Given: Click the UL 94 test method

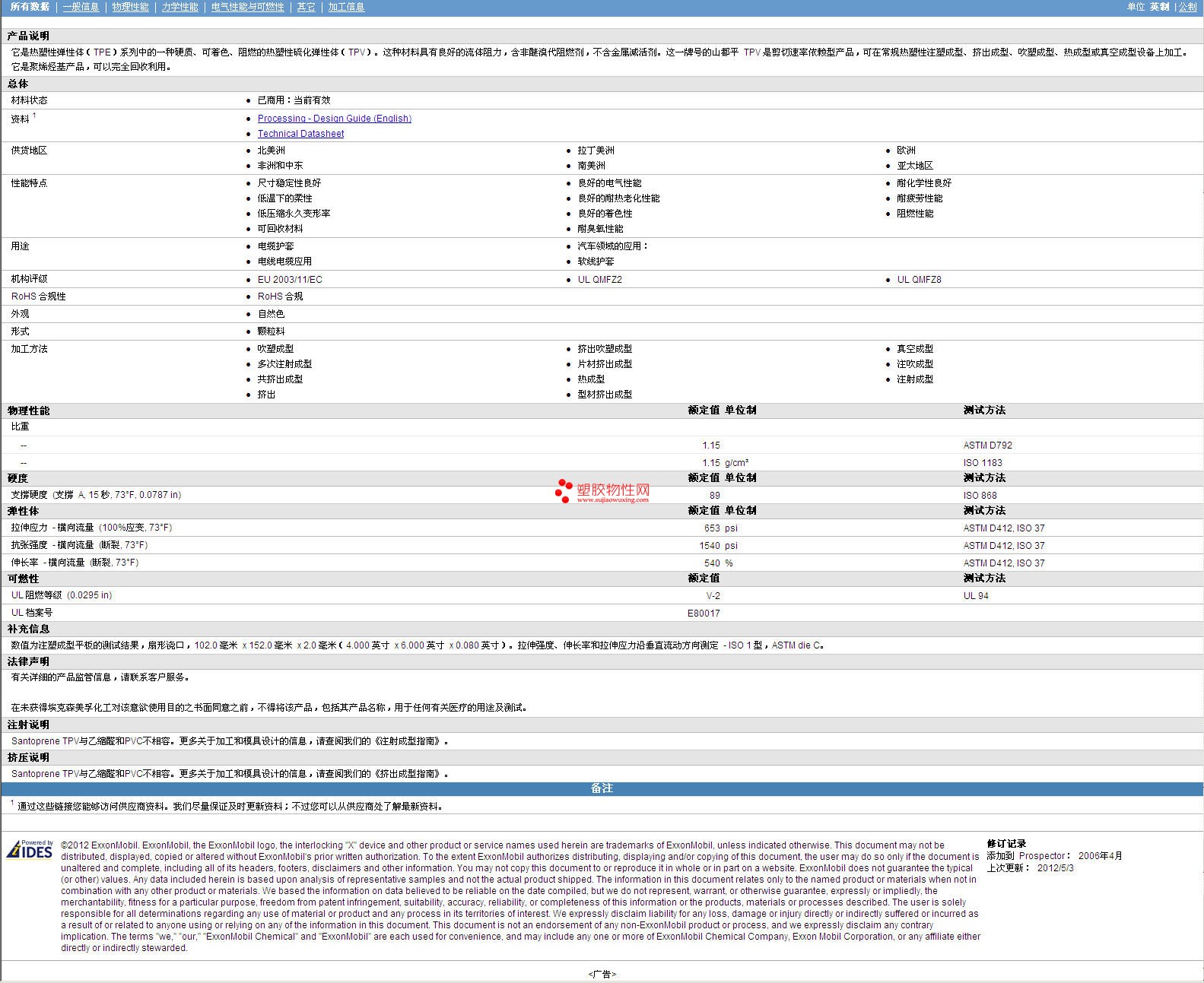Looking at the screenshot, I should (x=976, y=595).
